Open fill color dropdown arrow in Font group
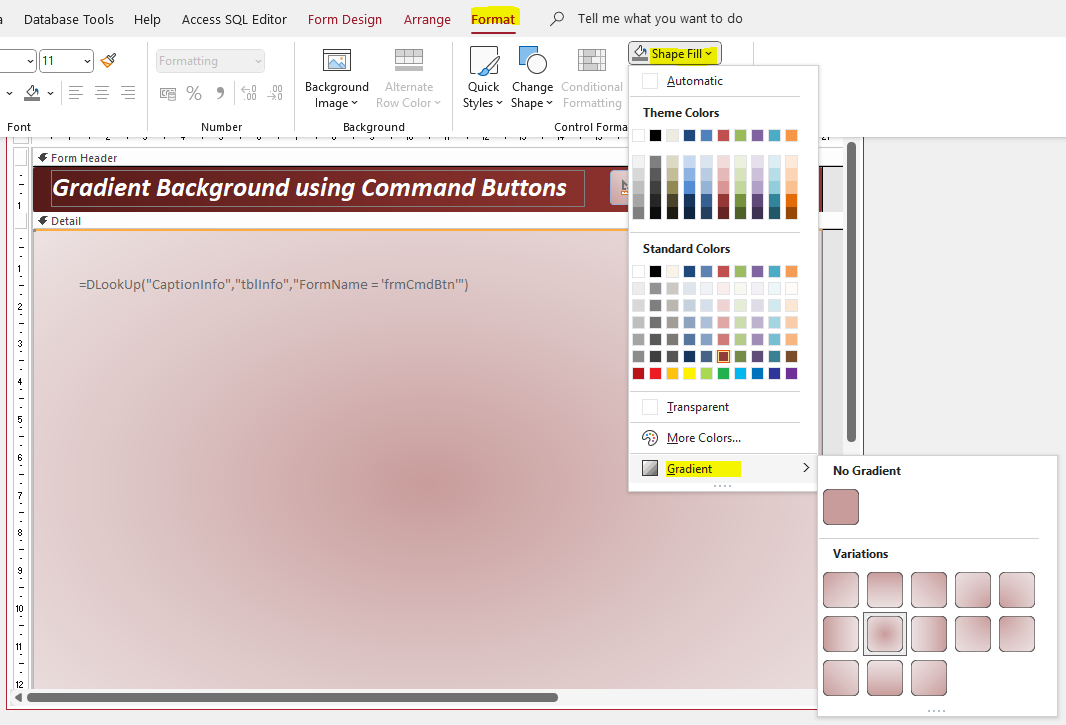 [x=50, y=93]
